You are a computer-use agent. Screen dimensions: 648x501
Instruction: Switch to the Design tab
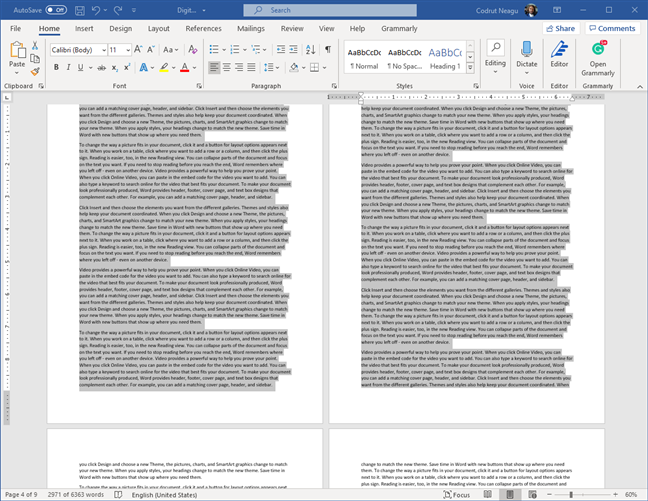[121, 29]
